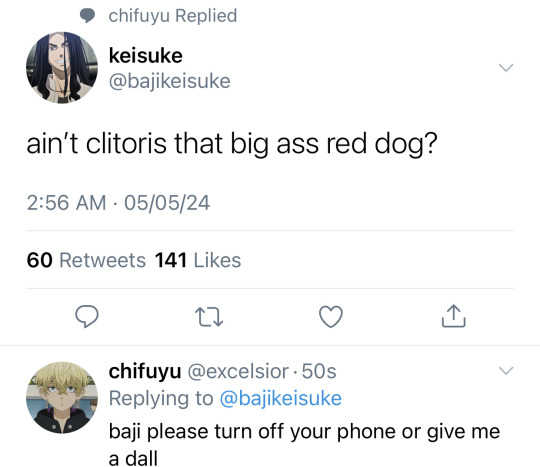The width and height of the screenshot is (540, 467).
Task: Tap the reply speech bubble icon
Action: [x=87, y=316]
